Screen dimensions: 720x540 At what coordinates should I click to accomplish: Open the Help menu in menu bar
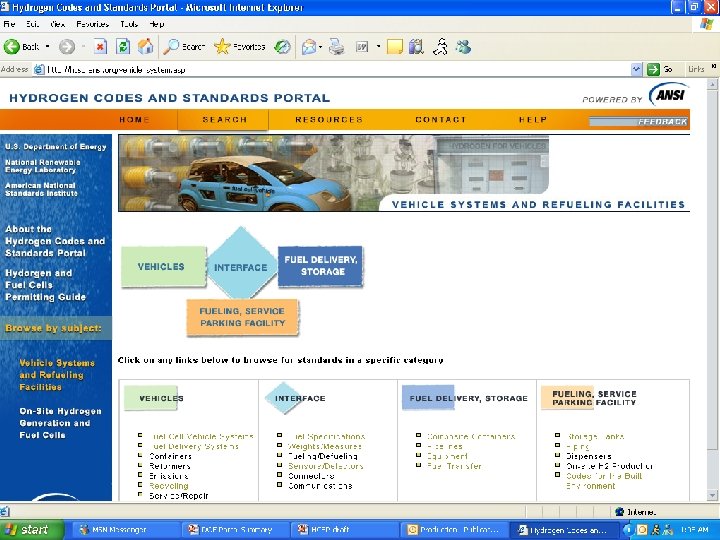coord(157,24)
